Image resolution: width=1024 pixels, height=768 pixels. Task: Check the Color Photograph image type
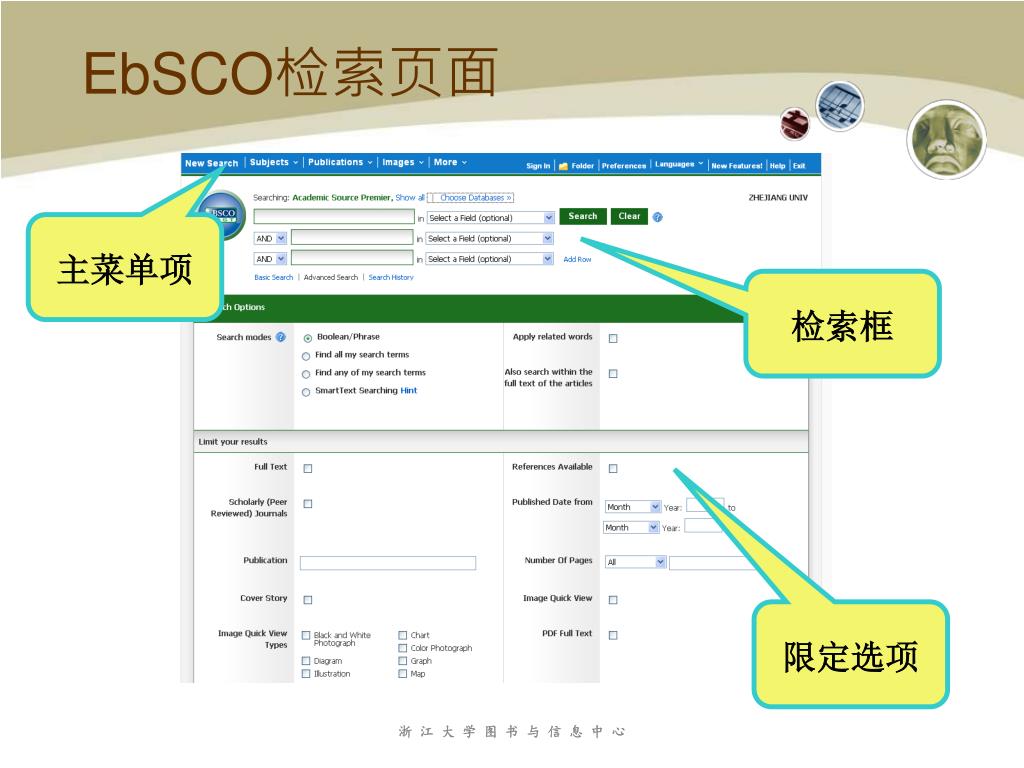click(403, 648)
